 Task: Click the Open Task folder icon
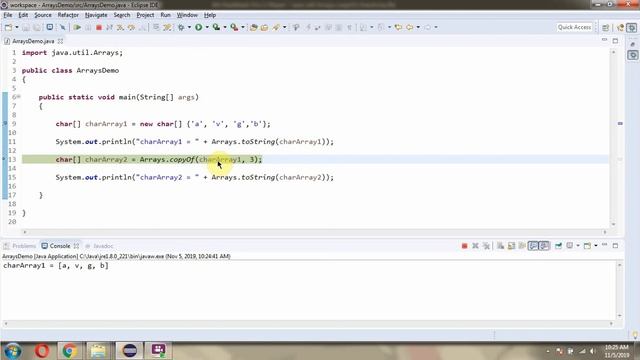[264, 27]
